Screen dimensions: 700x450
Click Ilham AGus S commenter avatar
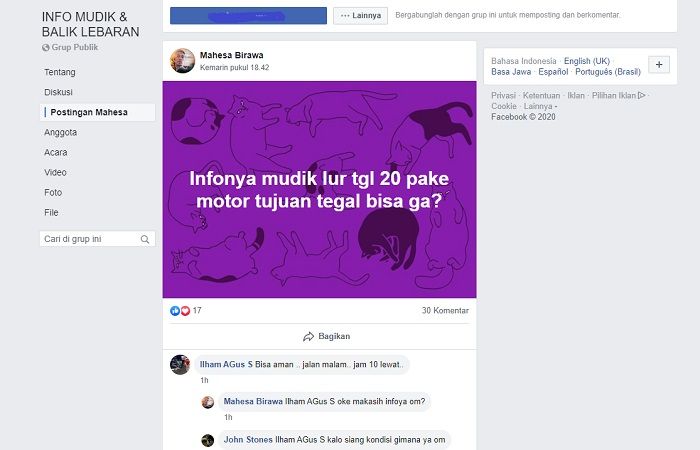pos(180,365)
